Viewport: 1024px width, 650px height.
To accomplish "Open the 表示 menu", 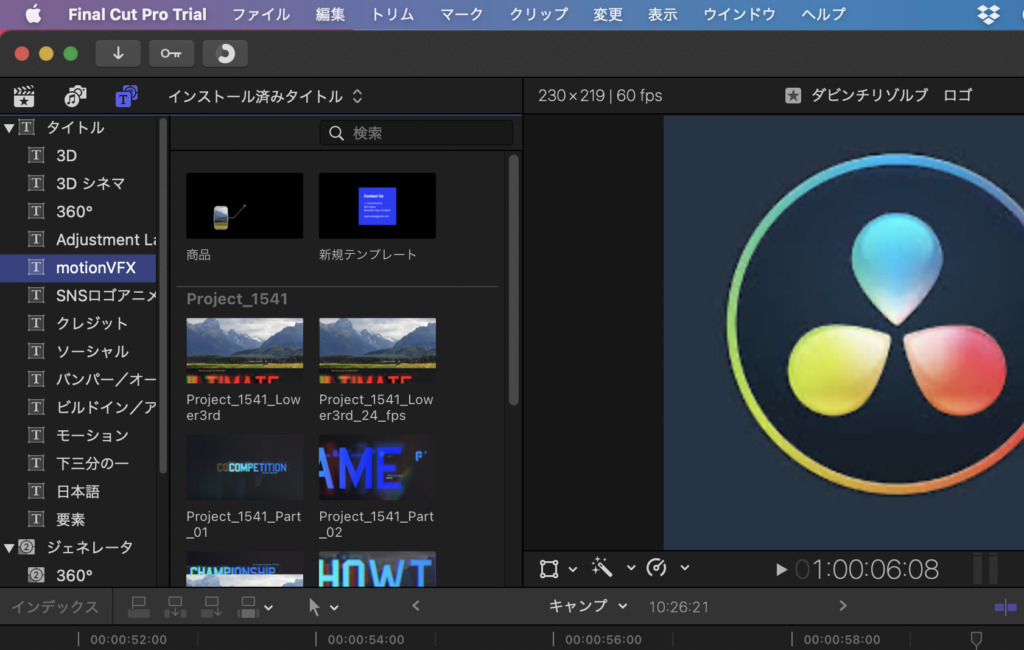I will [662, 14].
